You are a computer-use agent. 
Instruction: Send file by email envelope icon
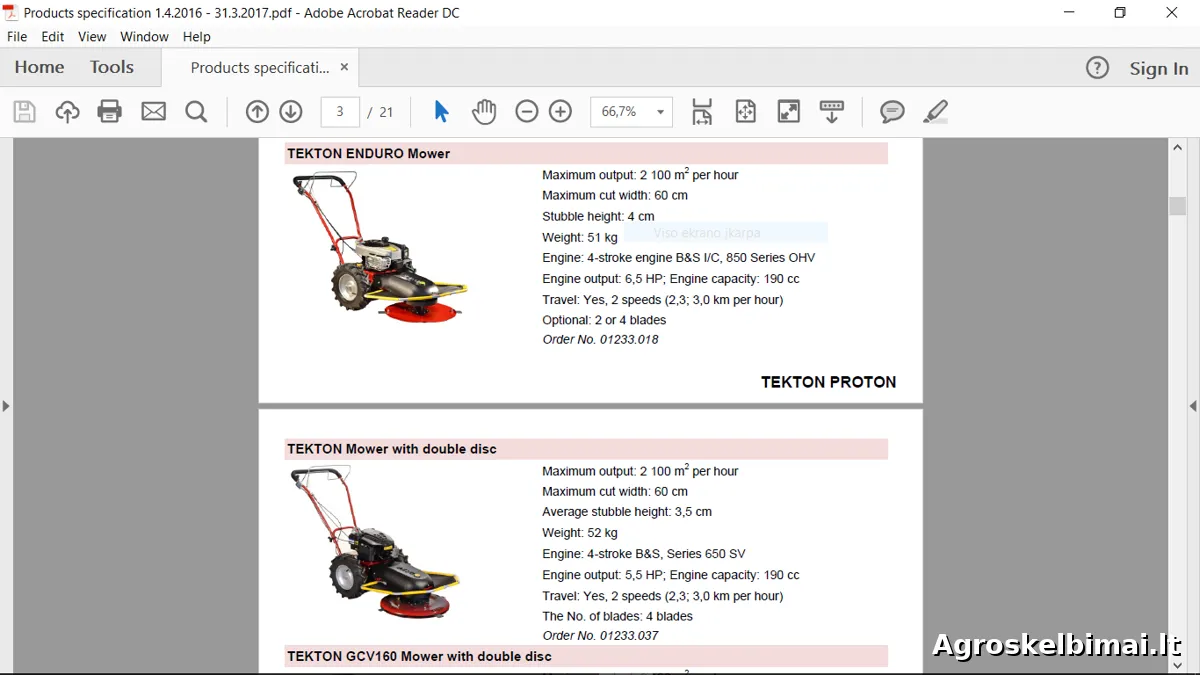[153, 111]
